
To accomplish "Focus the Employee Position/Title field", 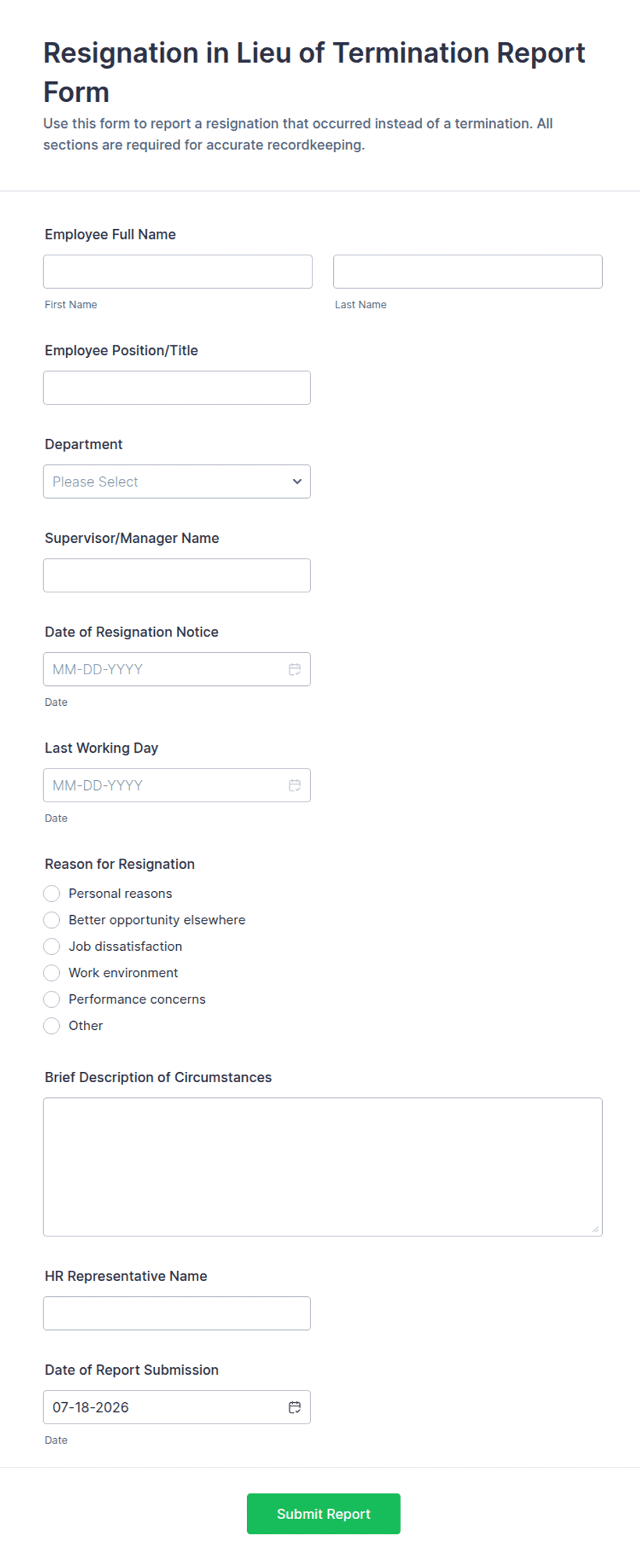I will (x=177, y=387).
